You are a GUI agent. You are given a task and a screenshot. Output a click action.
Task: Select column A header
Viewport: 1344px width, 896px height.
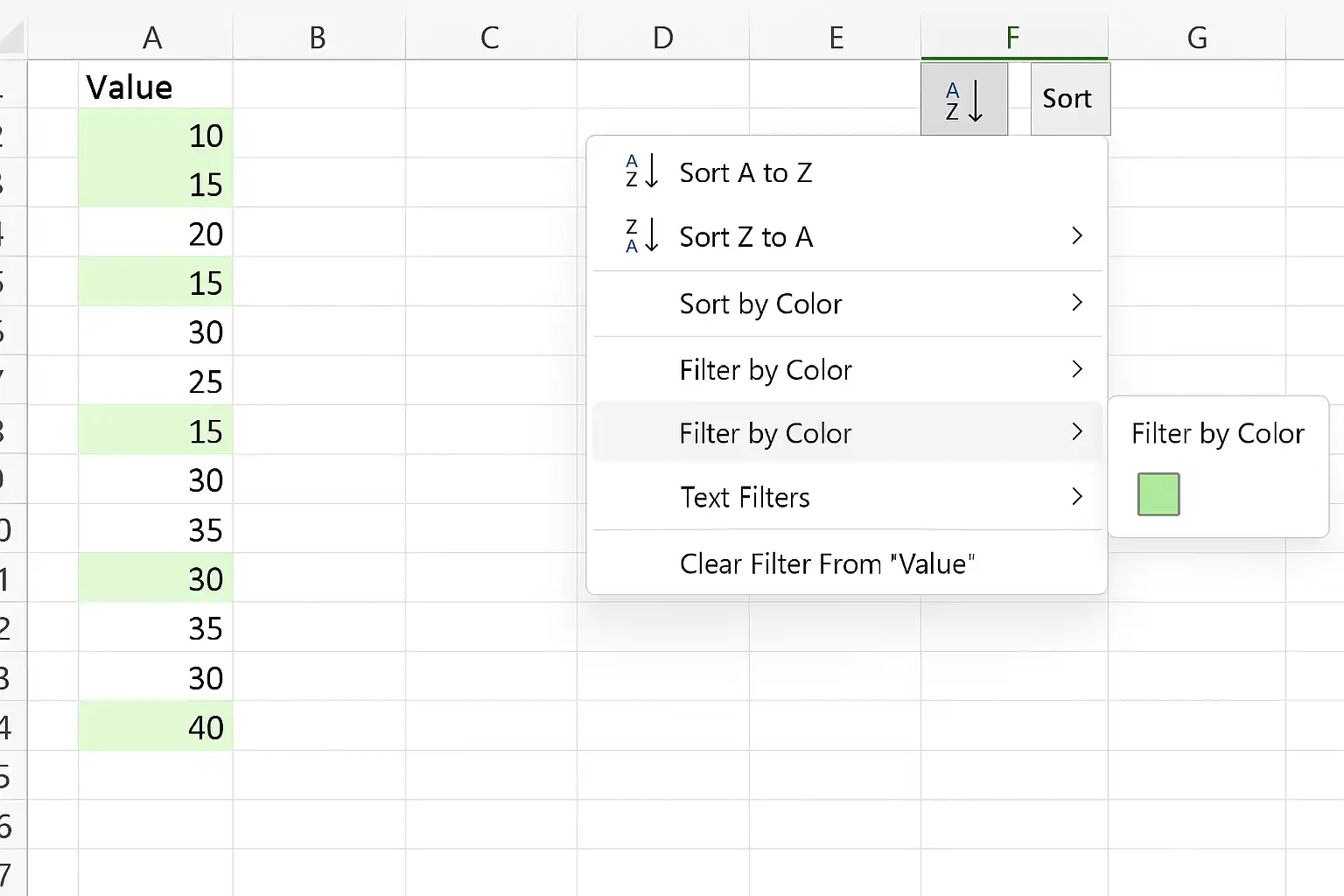tap(152, 38)
